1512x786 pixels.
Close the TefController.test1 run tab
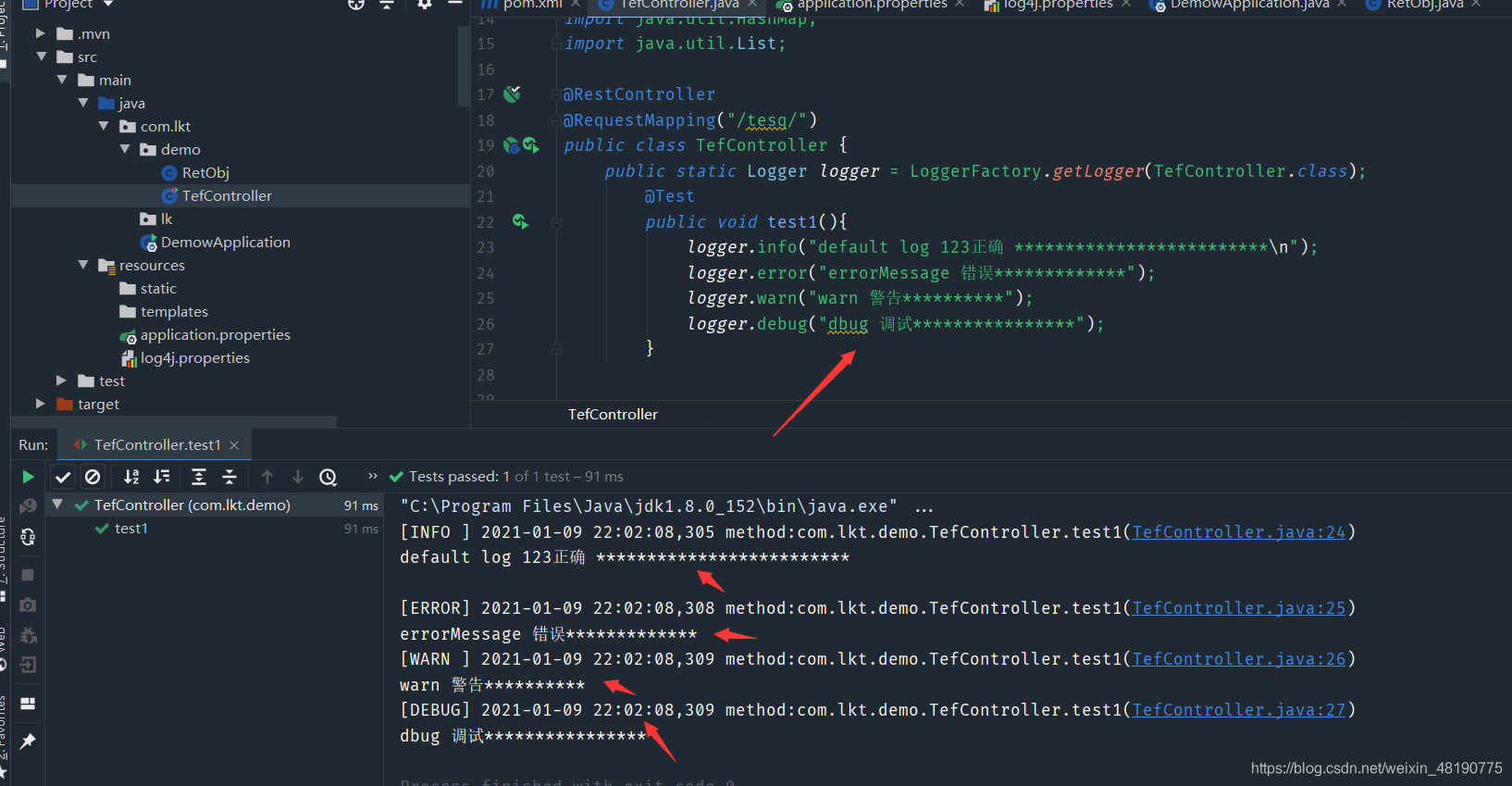pos(234,445)
